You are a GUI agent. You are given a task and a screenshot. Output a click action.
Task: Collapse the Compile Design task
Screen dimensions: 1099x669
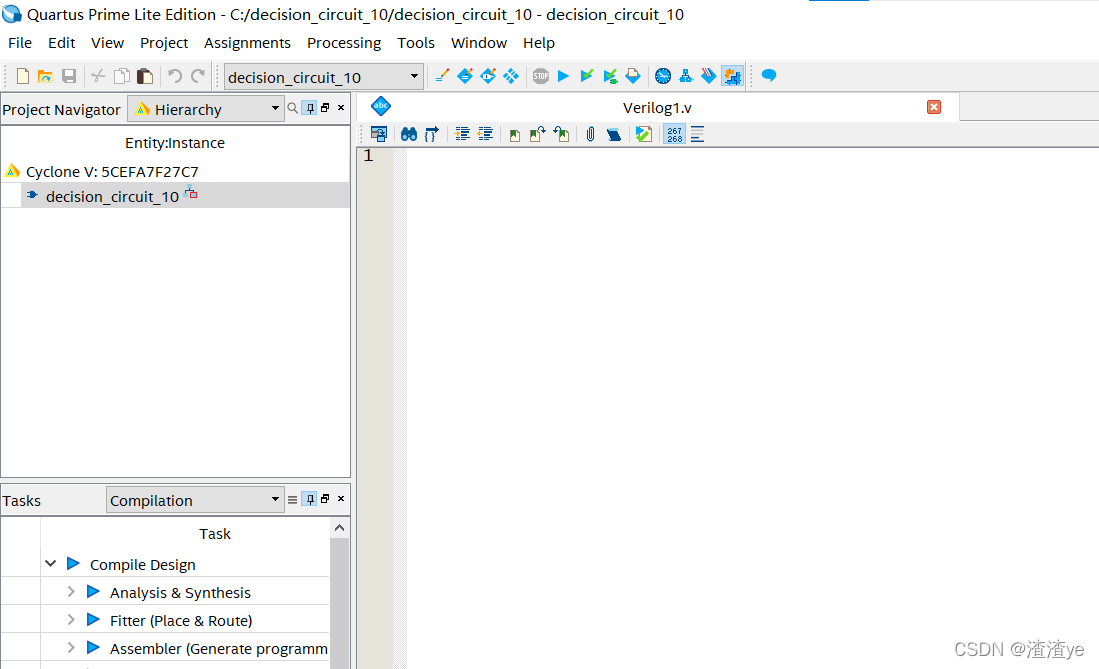[x=50, y=564]
